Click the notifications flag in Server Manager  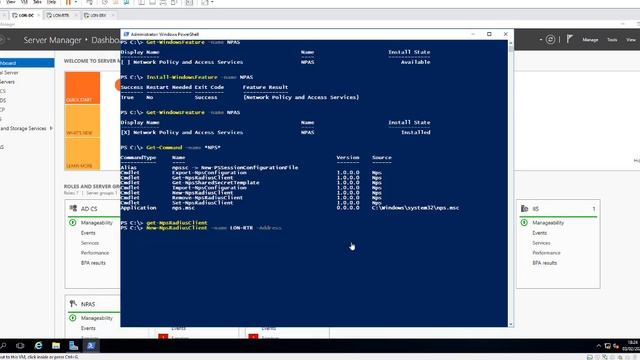pos(569,39)
